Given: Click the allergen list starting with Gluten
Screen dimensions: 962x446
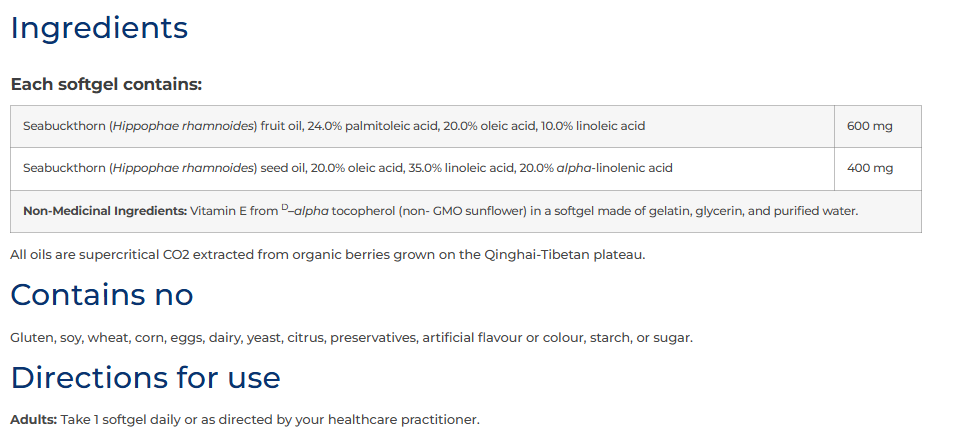Looking at the screenshot, I should (352, 338).
